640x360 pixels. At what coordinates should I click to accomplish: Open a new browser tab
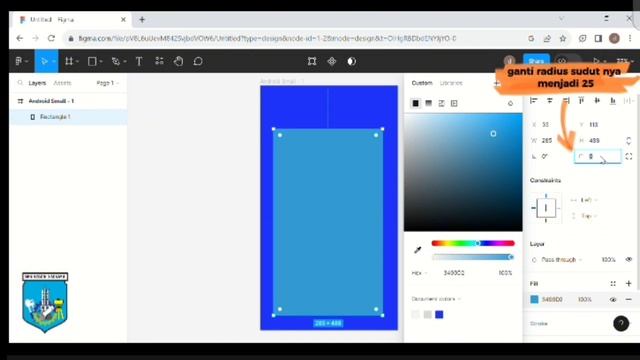142,20
